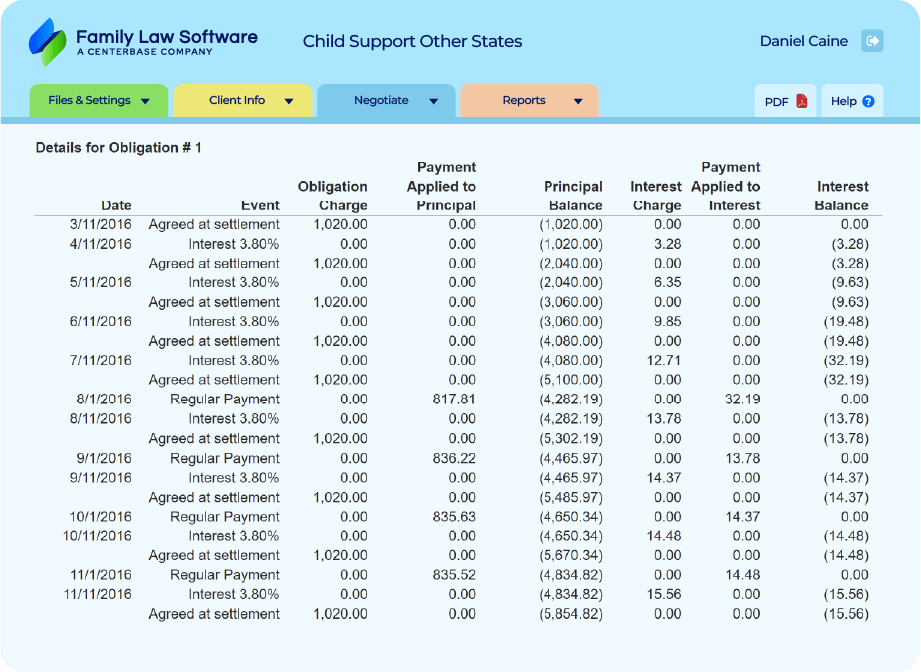Screen dimensions: 921x672
Task: Open the Files & Settings tab
Action: pyautogui.click(x=89, y=100)
